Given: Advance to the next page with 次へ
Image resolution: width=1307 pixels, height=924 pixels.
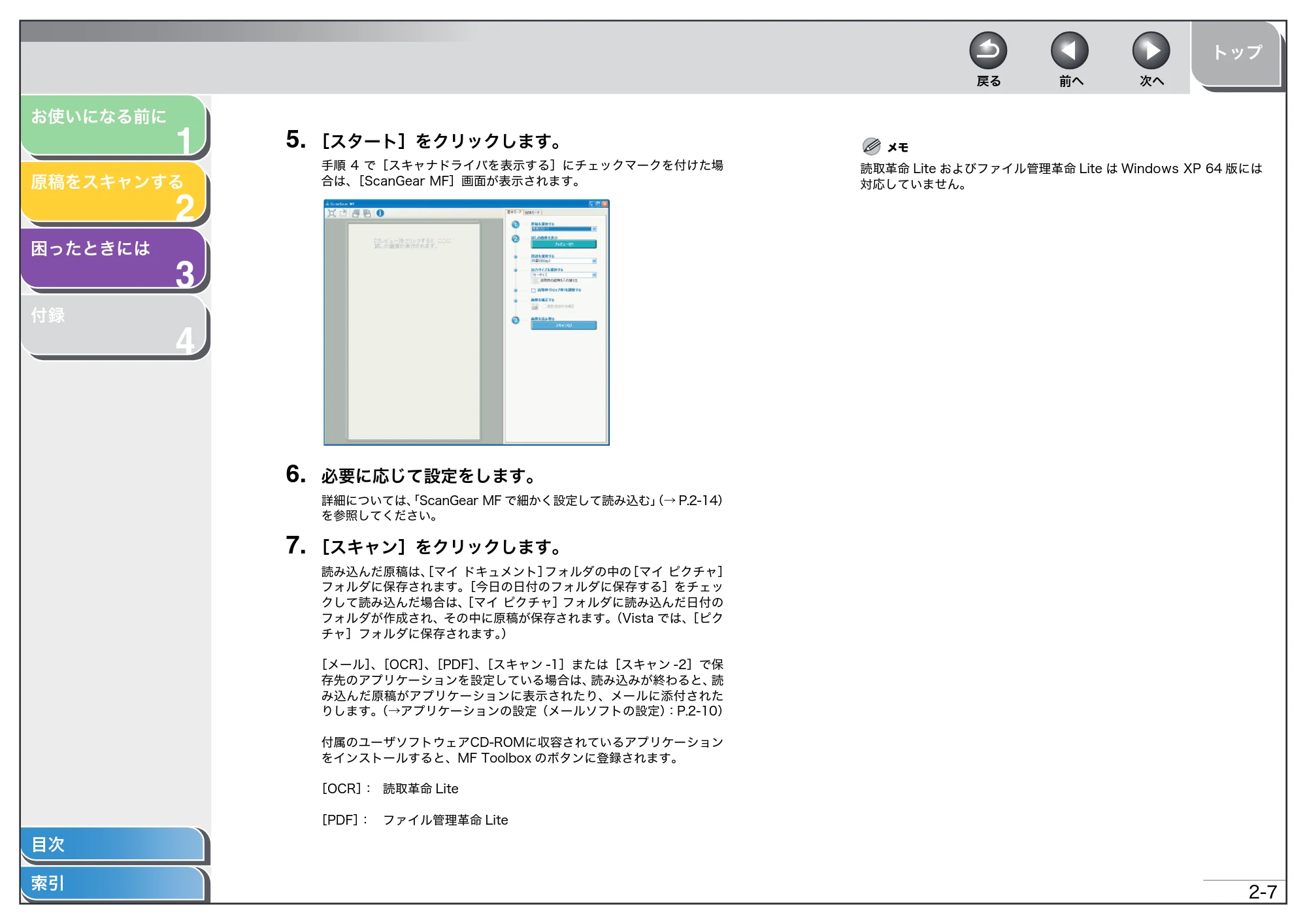Looking at the screenshot, I should (1151, 51).
